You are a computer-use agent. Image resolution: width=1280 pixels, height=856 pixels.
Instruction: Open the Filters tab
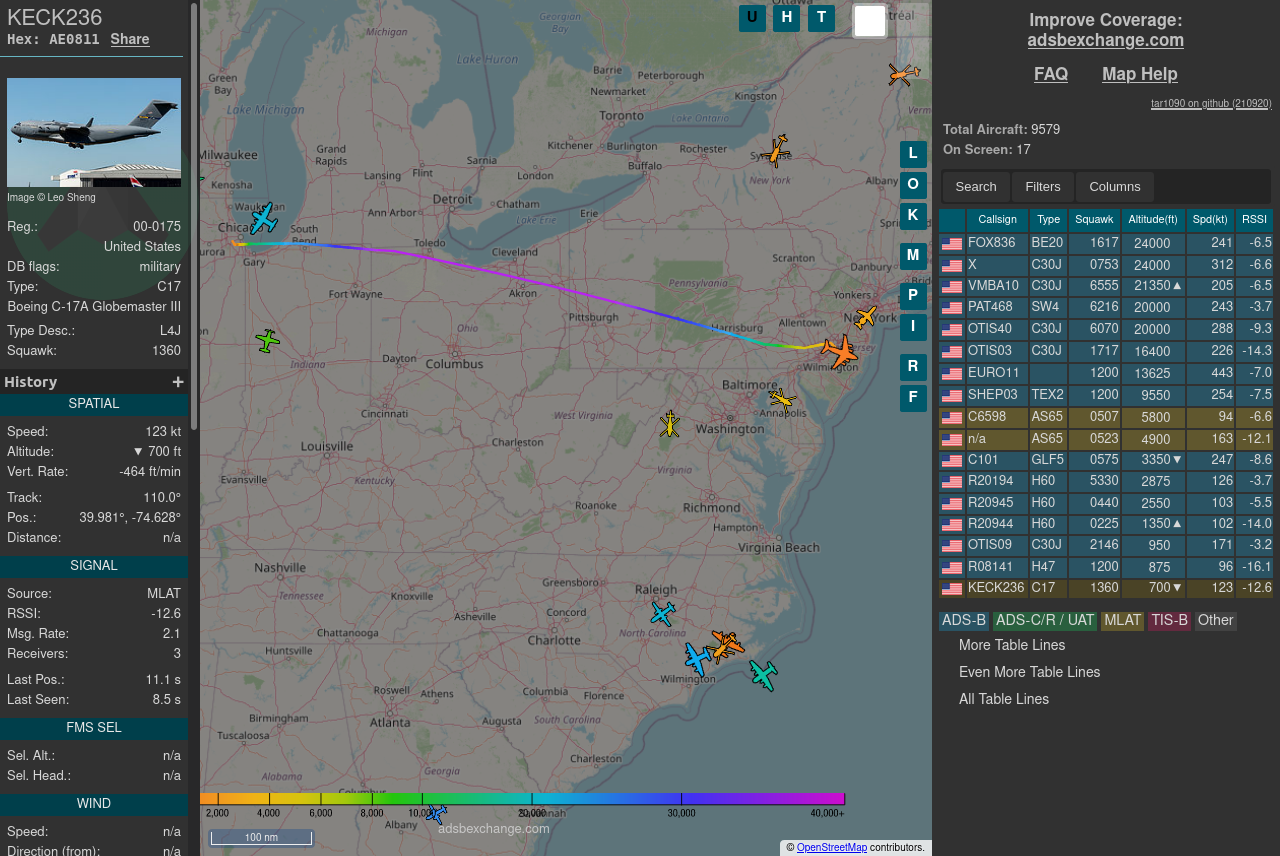[1043, 187]
